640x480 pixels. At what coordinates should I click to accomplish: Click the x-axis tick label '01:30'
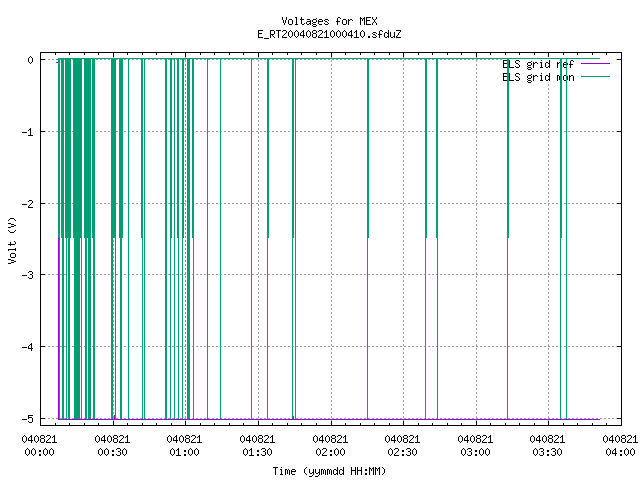point(257,452)
